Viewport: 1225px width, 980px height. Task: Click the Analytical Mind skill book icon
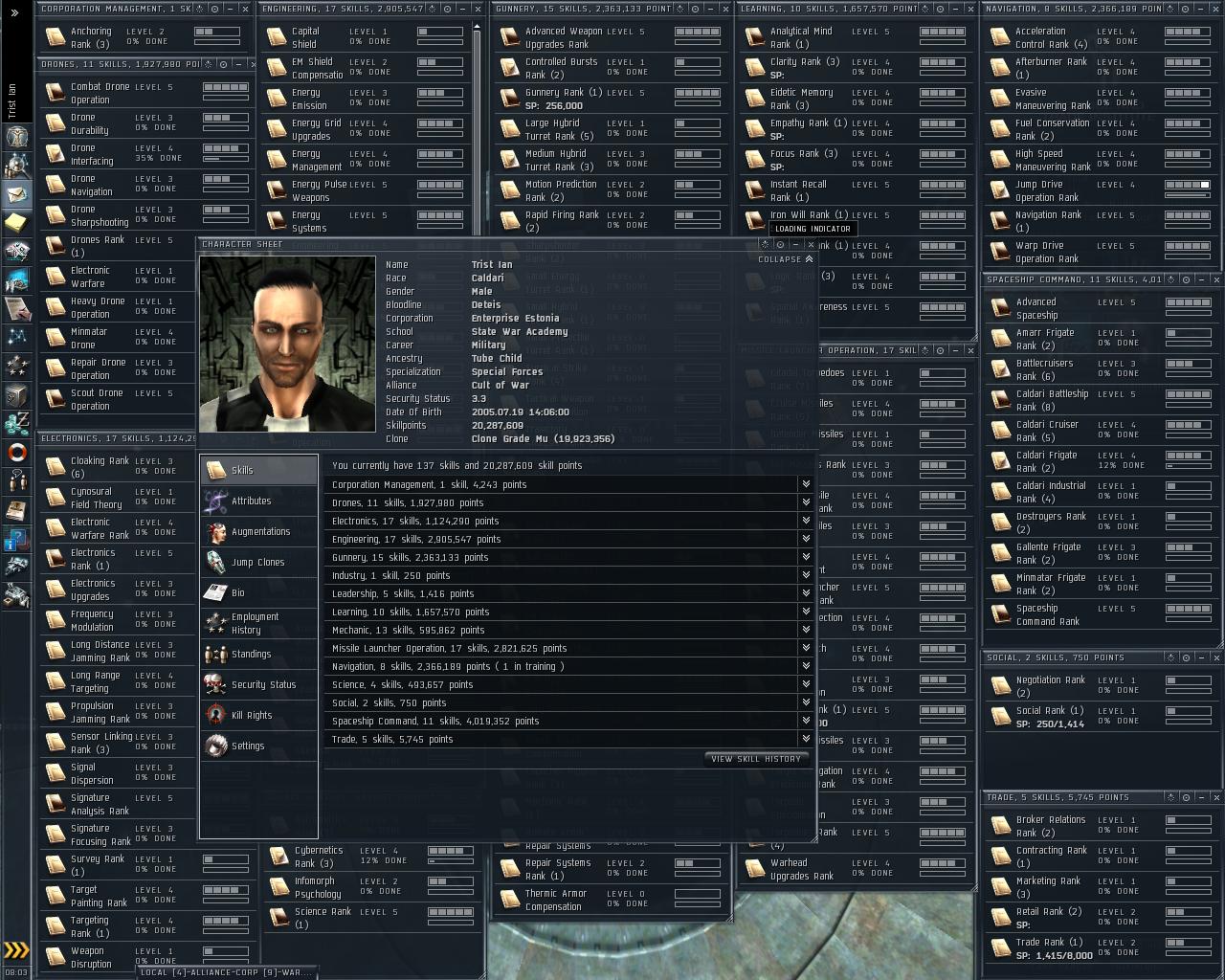[755, 37]
